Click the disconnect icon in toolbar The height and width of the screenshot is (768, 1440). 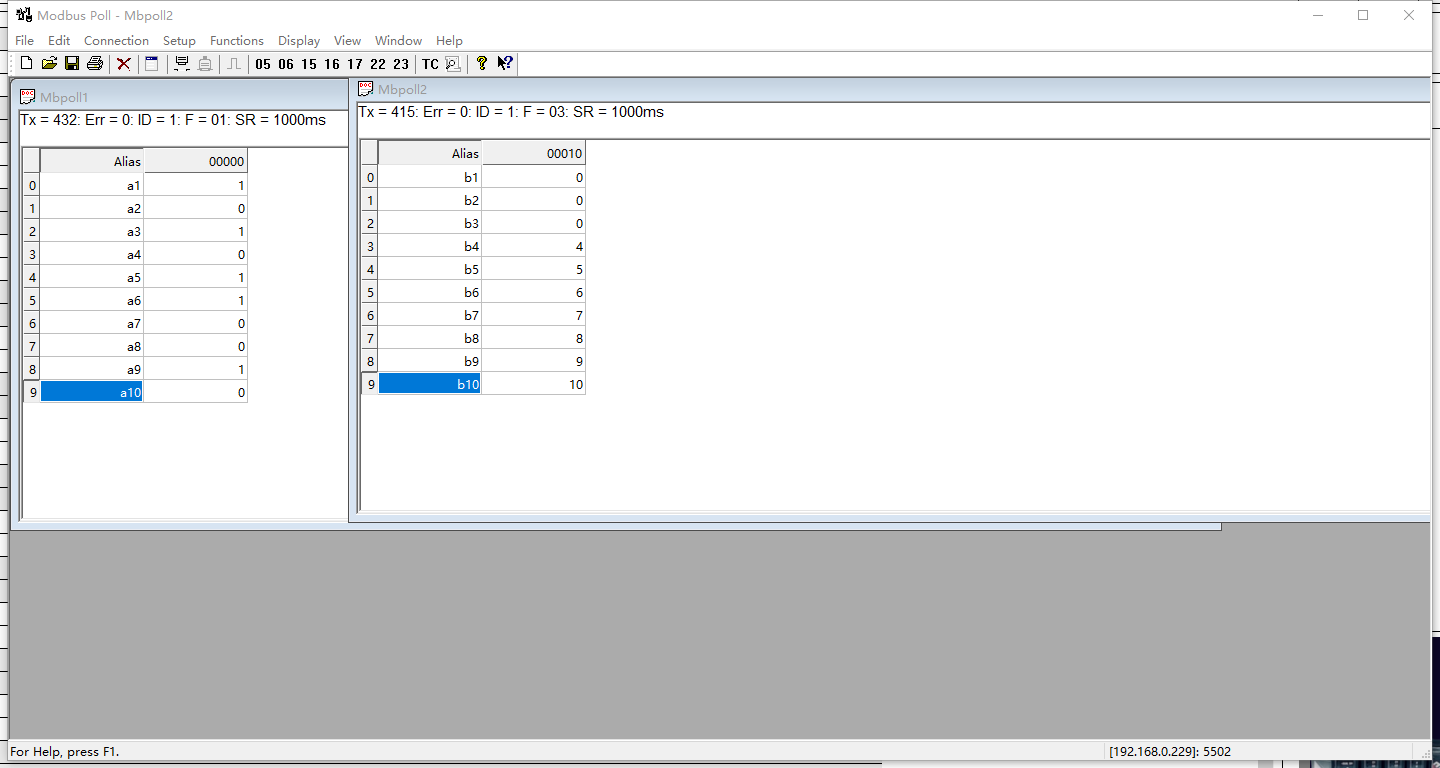[205, 64]
